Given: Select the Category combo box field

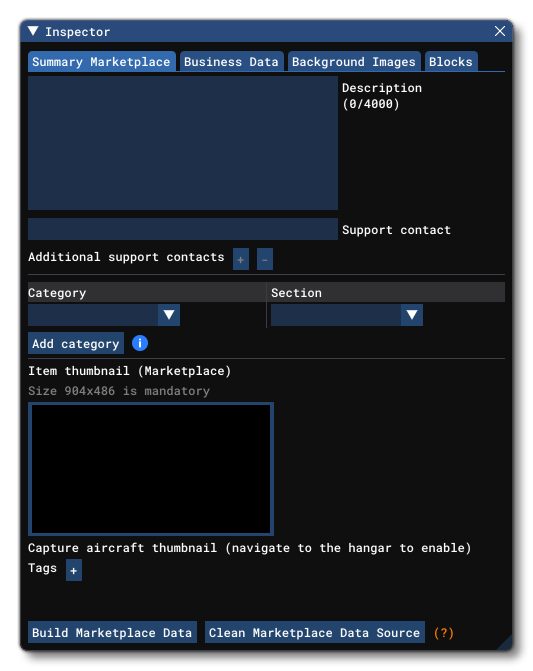Looking at the screenshot, I should pyautogui.click(x=104, y=315).
